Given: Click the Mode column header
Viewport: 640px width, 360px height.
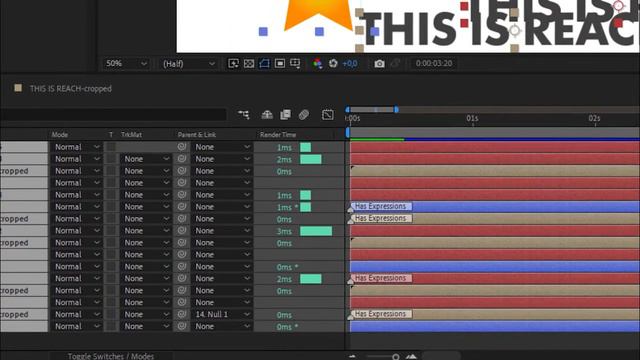Looking at the screenshot, I should click(x=60, y=134).
